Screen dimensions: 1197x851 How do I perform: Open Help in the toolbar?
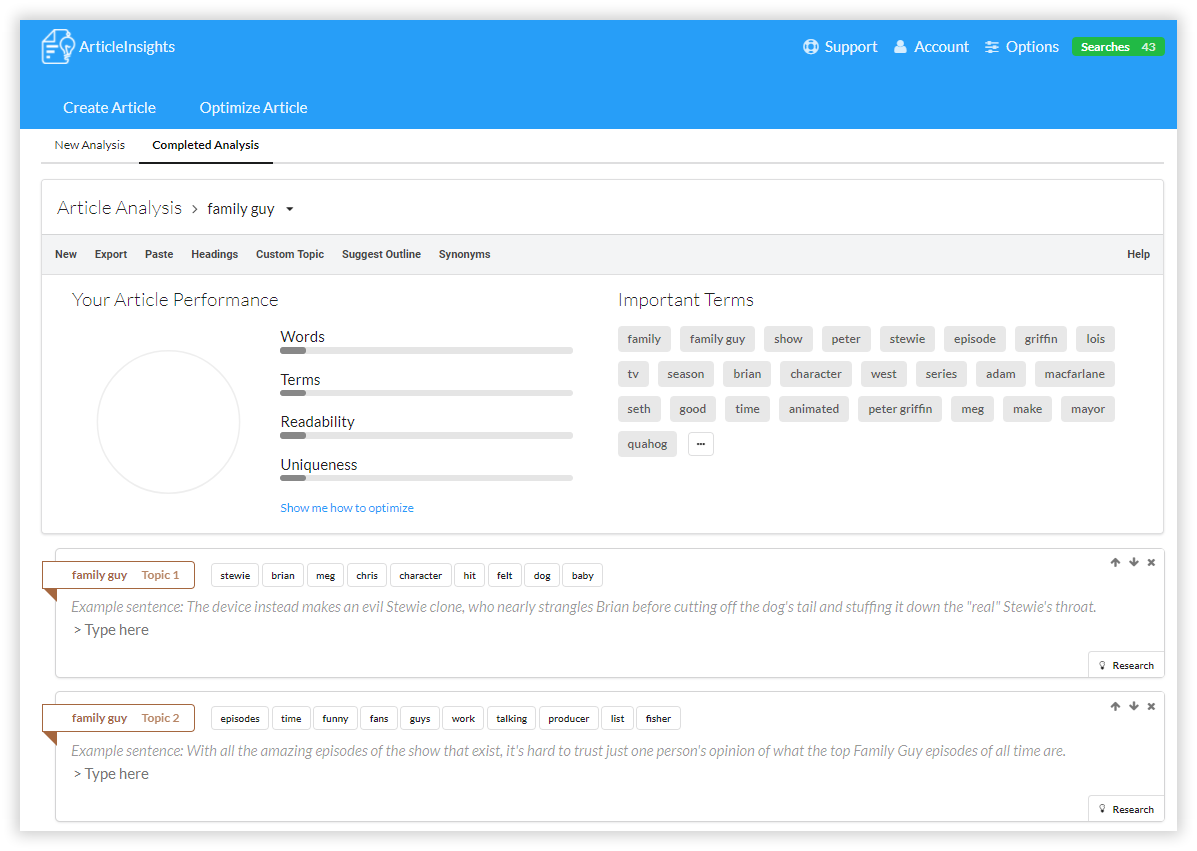(x=1138, y=254)
